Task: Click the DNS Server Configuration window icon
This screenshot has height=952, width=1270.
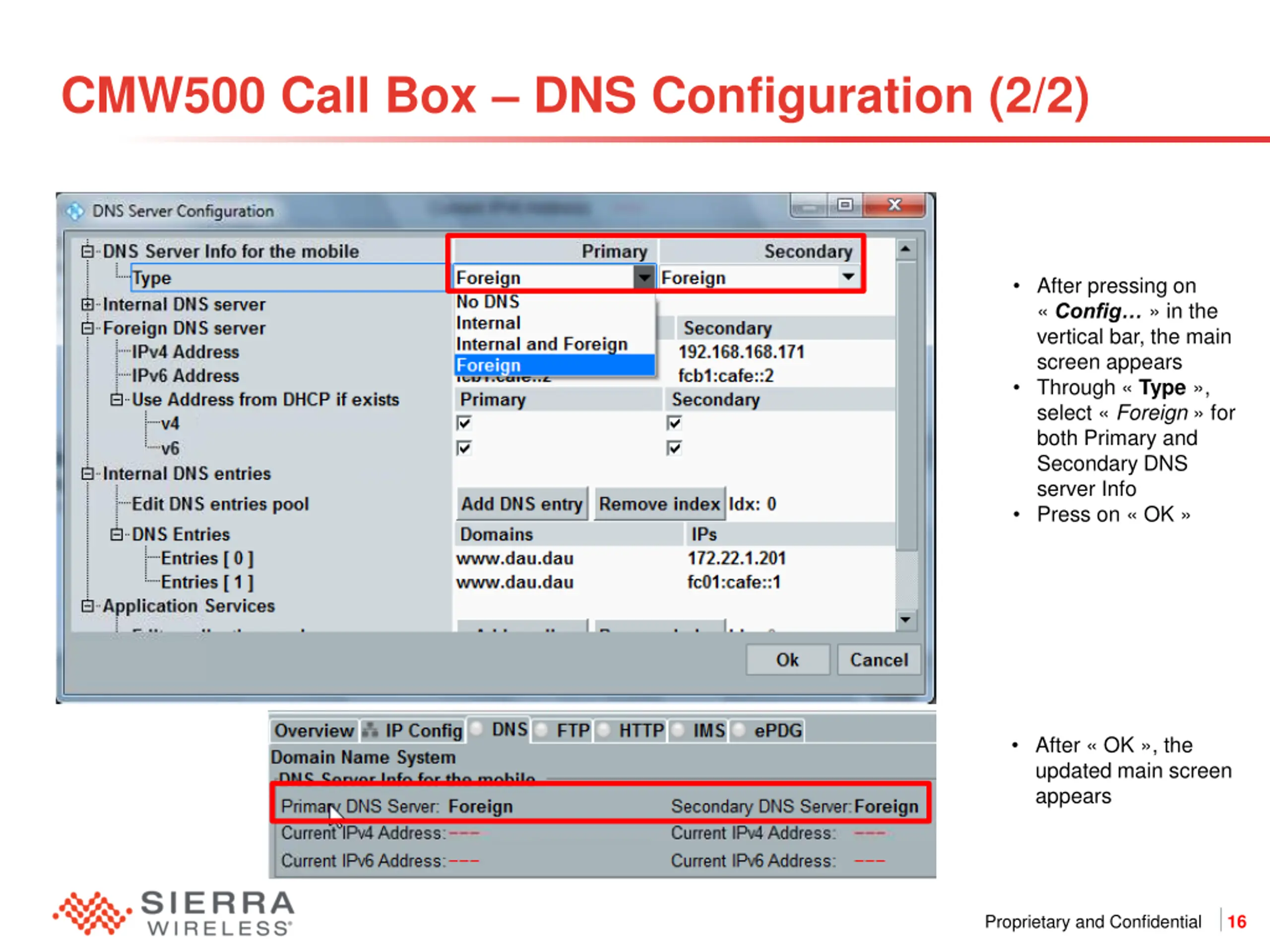Action: coord(74,211)
